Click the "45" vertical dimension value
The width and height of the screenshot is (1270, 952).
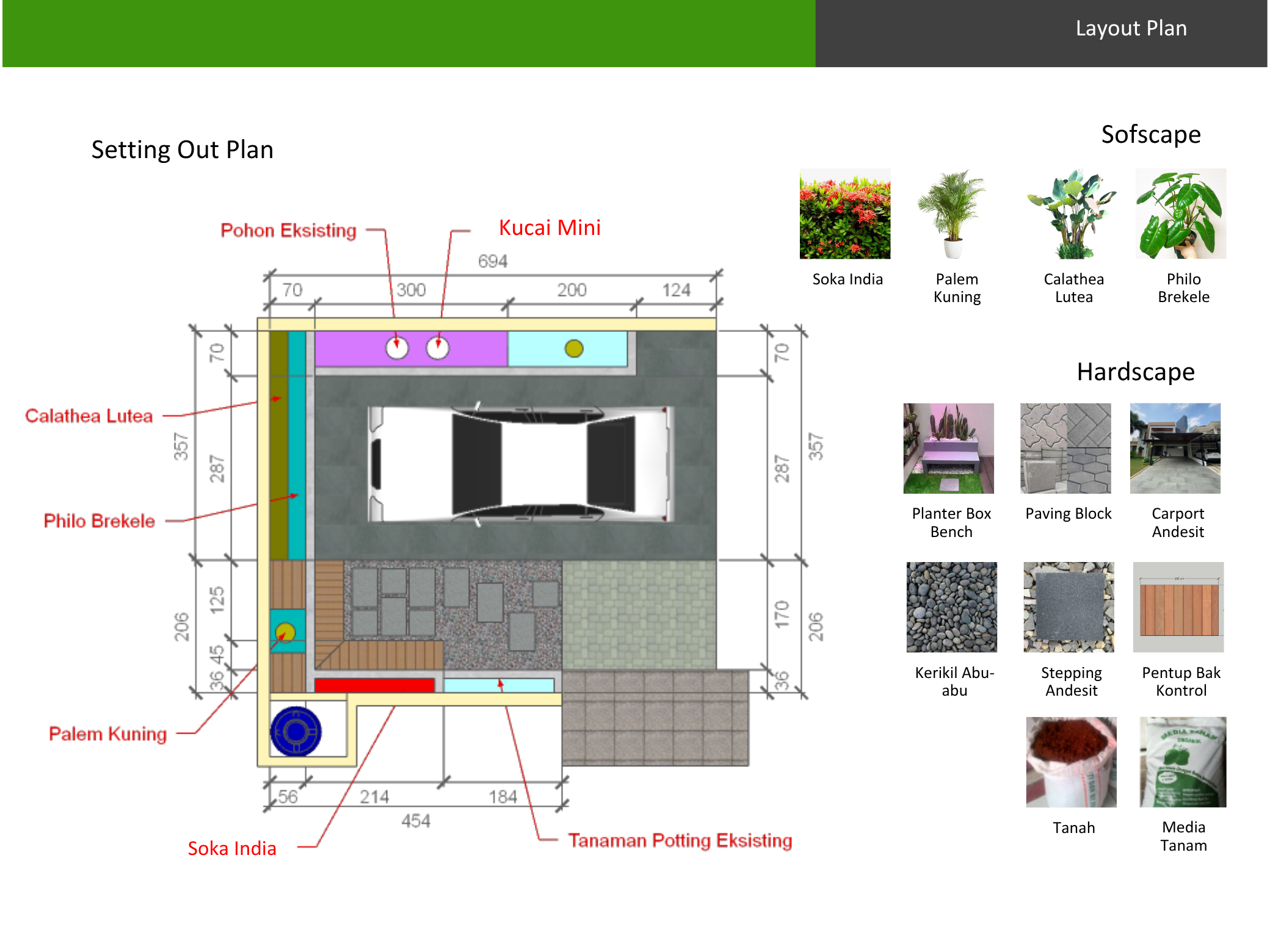(217, 655)
